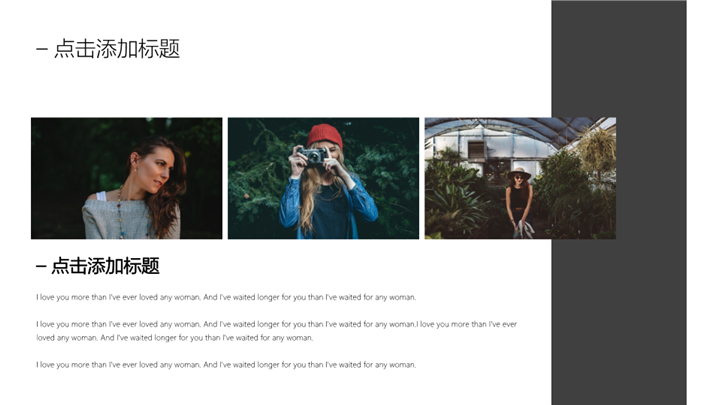Select the top title placeholder 点击添加标题

[108, 49]
